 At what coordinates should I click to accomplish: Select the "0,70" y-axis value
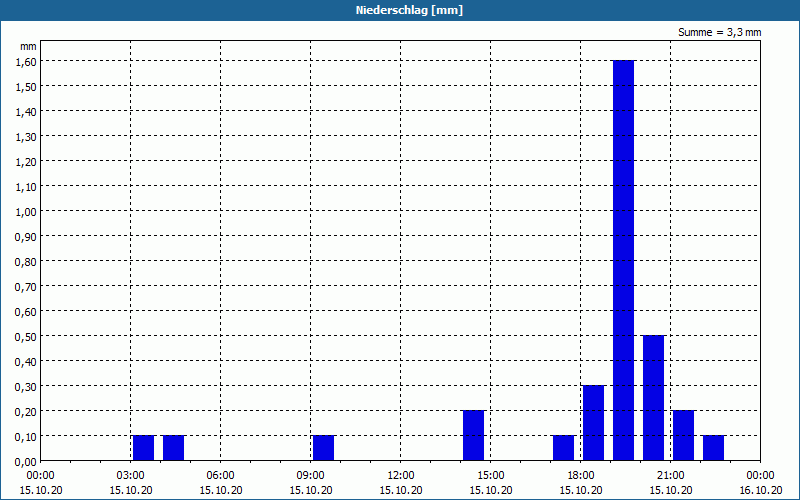coord(26,286)
